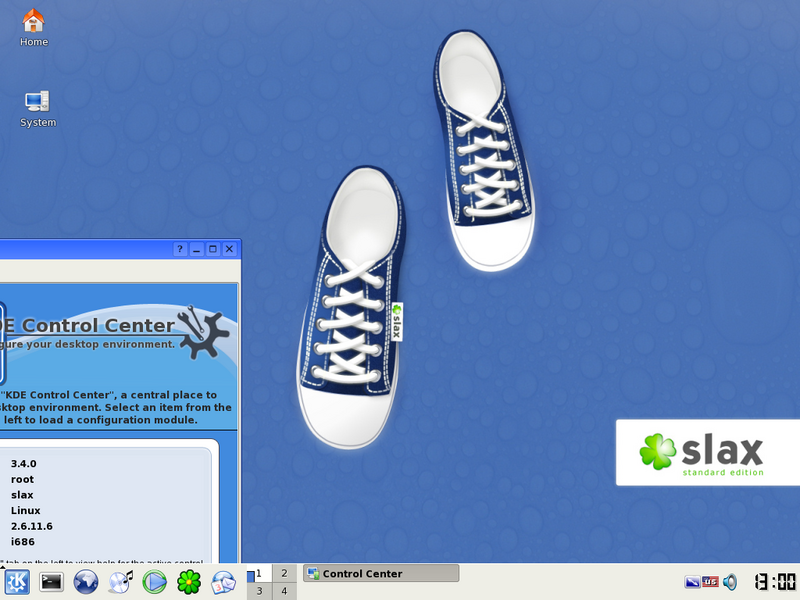The width and height of the screenshot is (800, 600).
Task: Click the "2.6.11.6" kernel release value
Action: pos(32,526)
